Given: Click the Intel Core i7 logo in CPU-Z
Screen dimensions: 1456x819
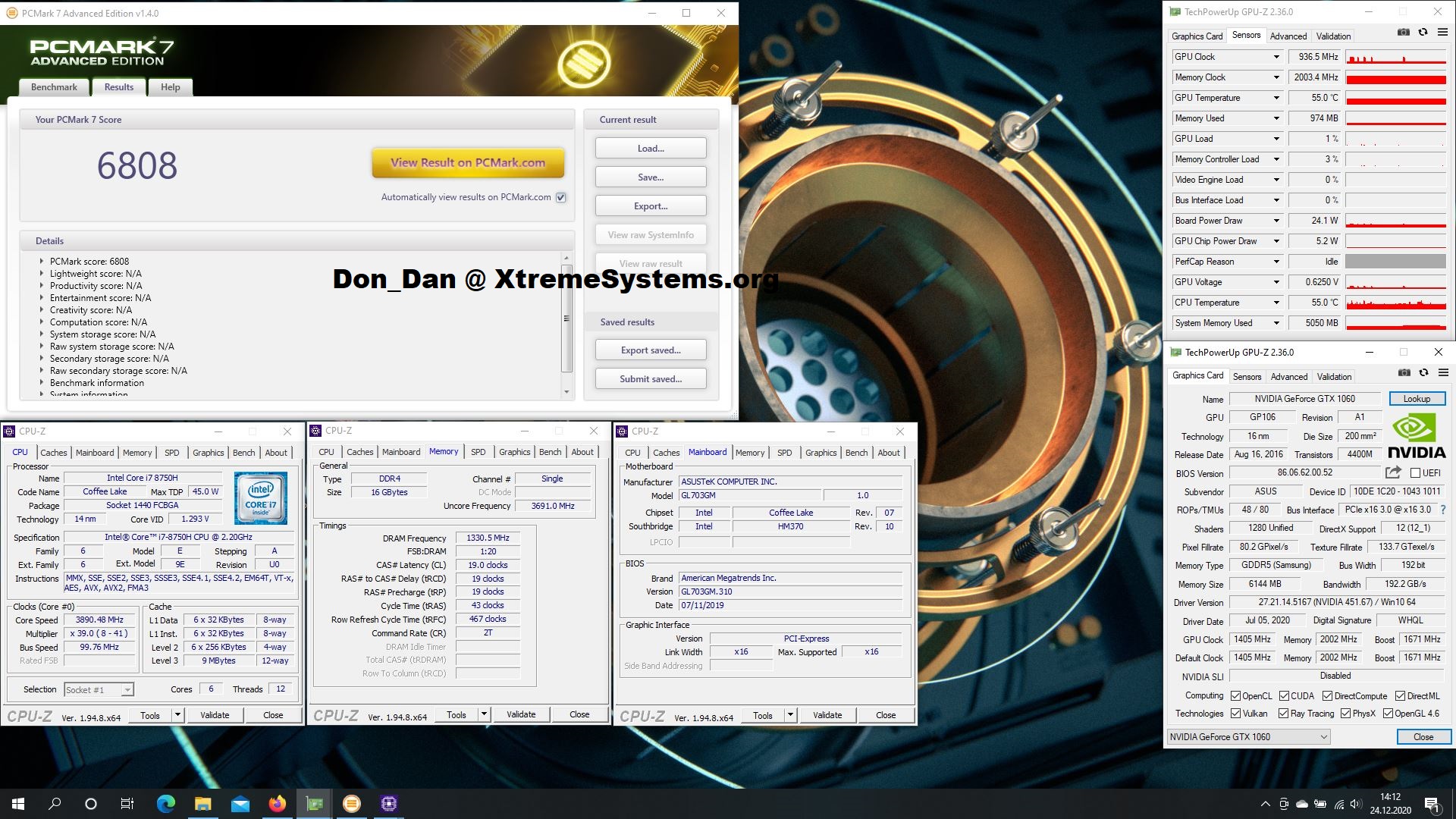Looking at the screenshot, I should click(x=261, y=498).
